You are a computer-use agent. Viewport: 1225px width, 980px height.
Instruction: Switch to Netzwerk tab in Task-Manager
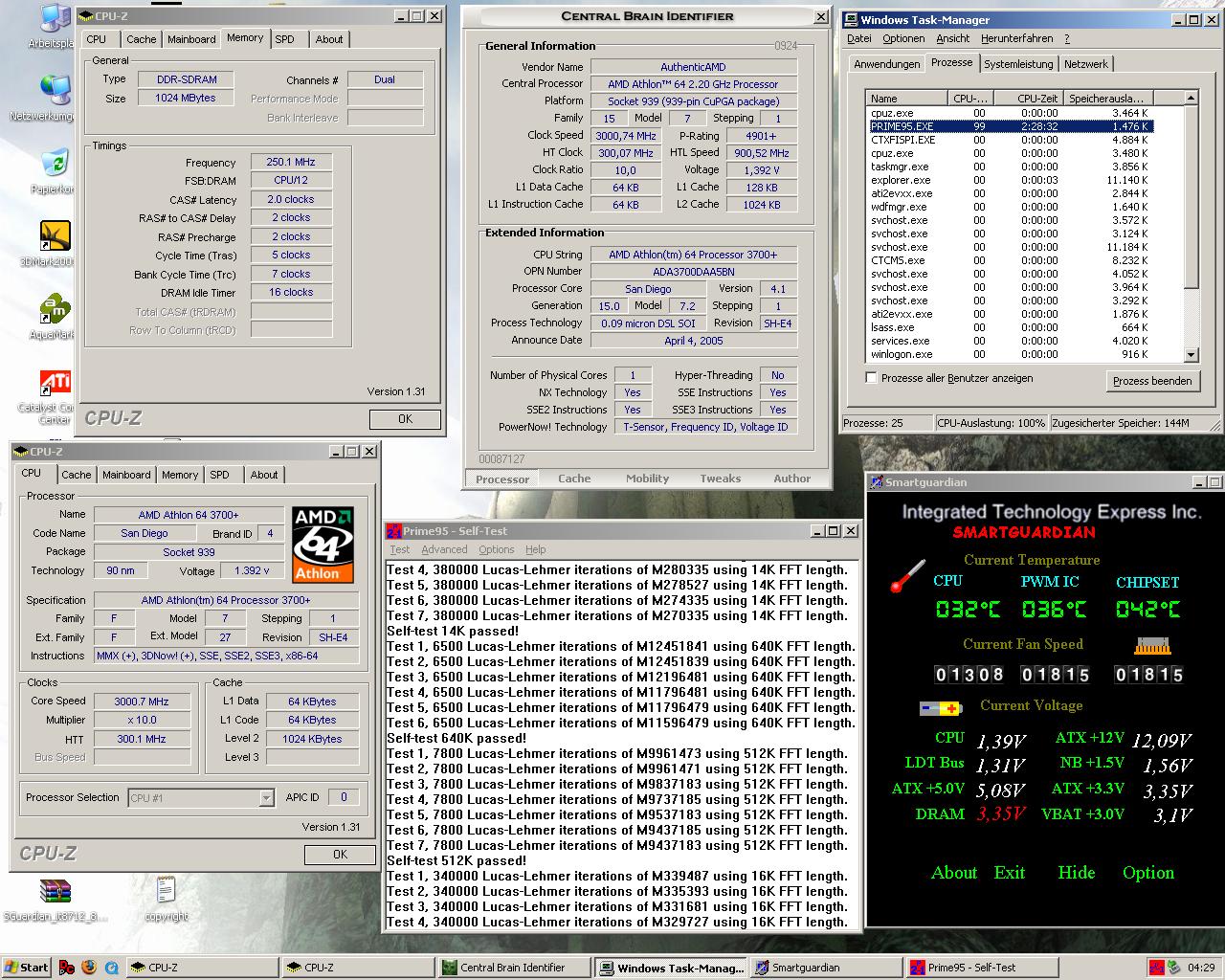pyautogui.click(x=1085, y=64)
